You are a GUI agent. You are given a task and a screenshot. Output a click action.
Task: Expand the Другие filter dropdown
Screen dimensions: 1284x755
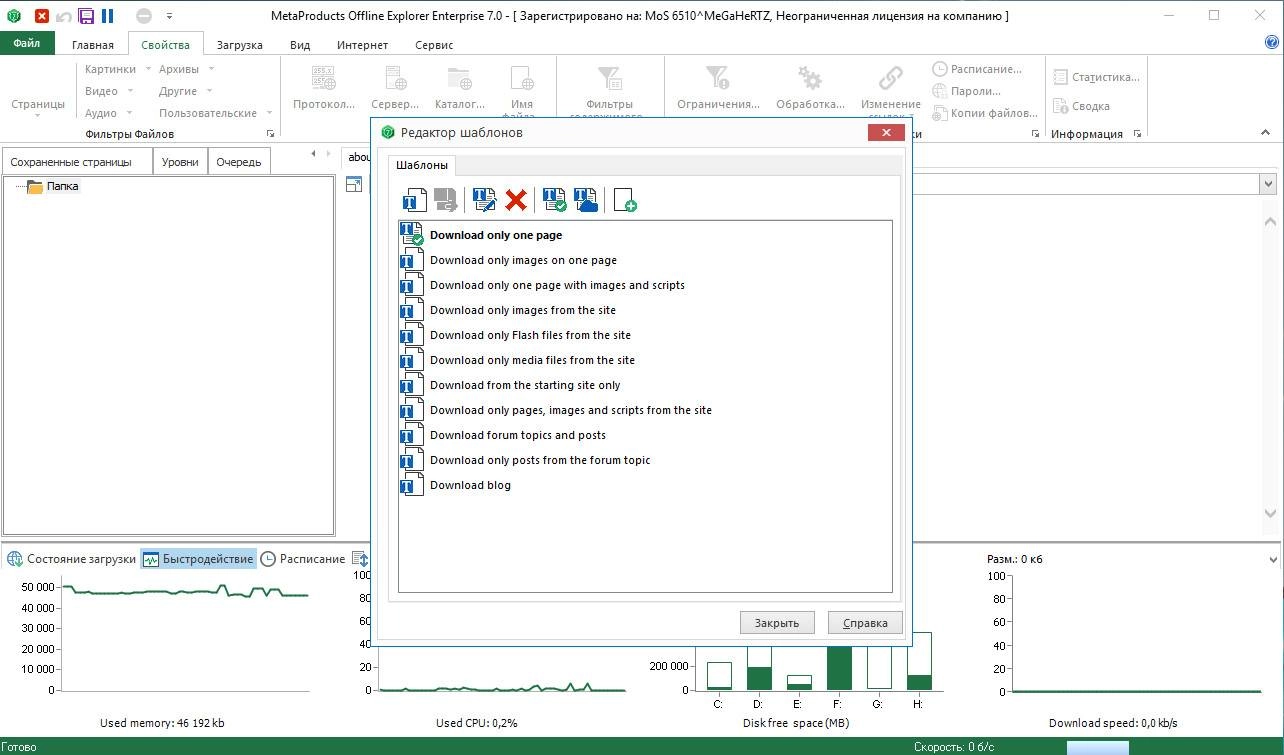pyautogui.click(x=209, y=91)
